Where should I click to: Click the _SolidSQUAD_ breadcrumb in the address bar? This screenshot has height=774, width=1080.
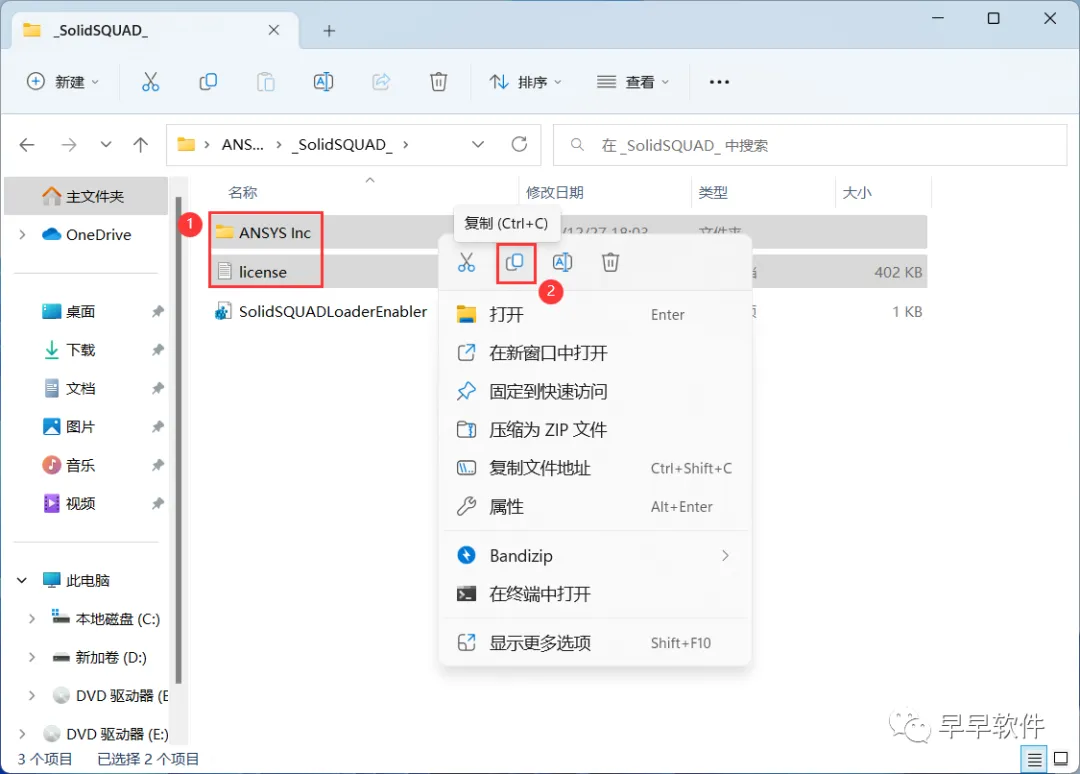pyautogui.click(x=342, y=145)
